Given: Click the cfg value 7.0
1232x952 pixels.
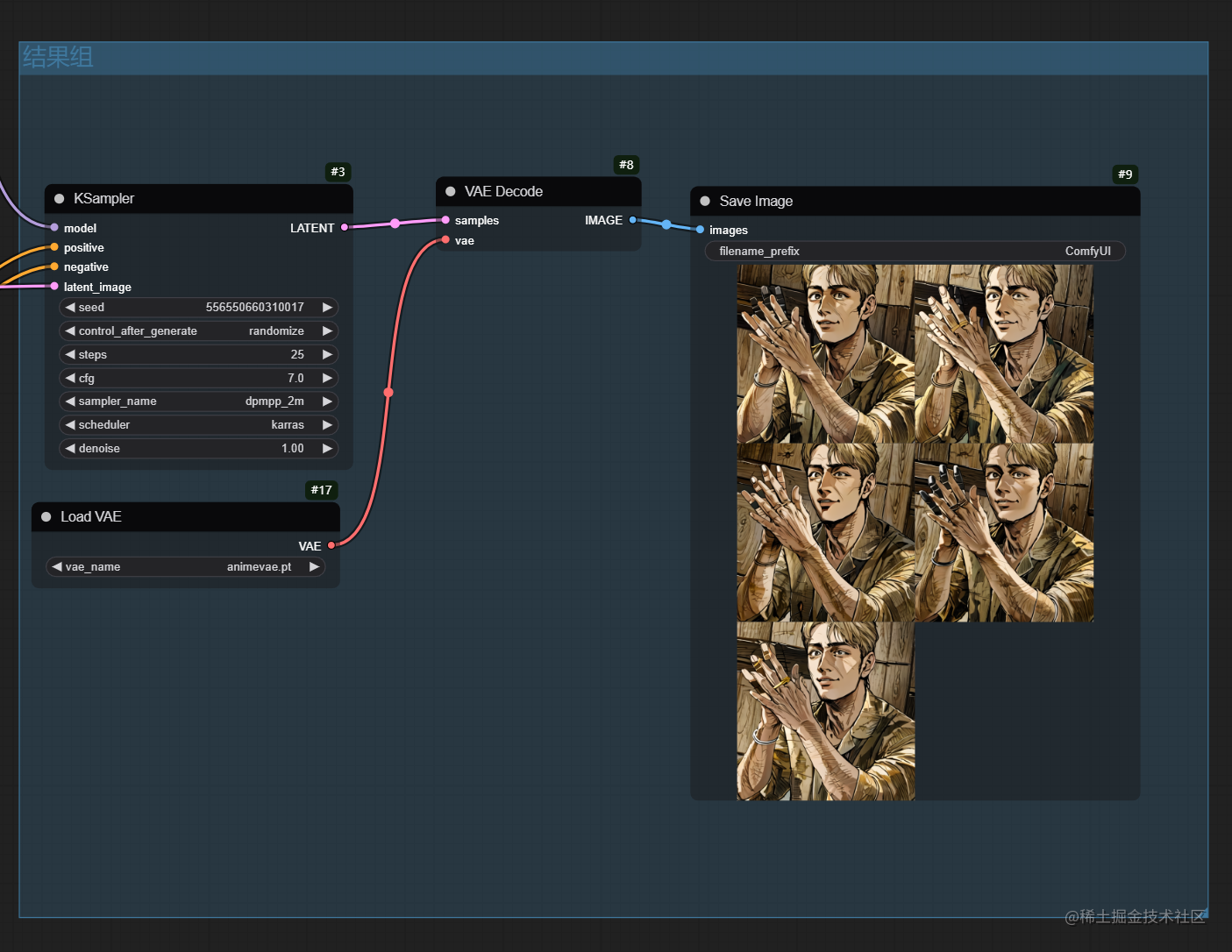Looking at the screenshot, I should tap(296, 379).
